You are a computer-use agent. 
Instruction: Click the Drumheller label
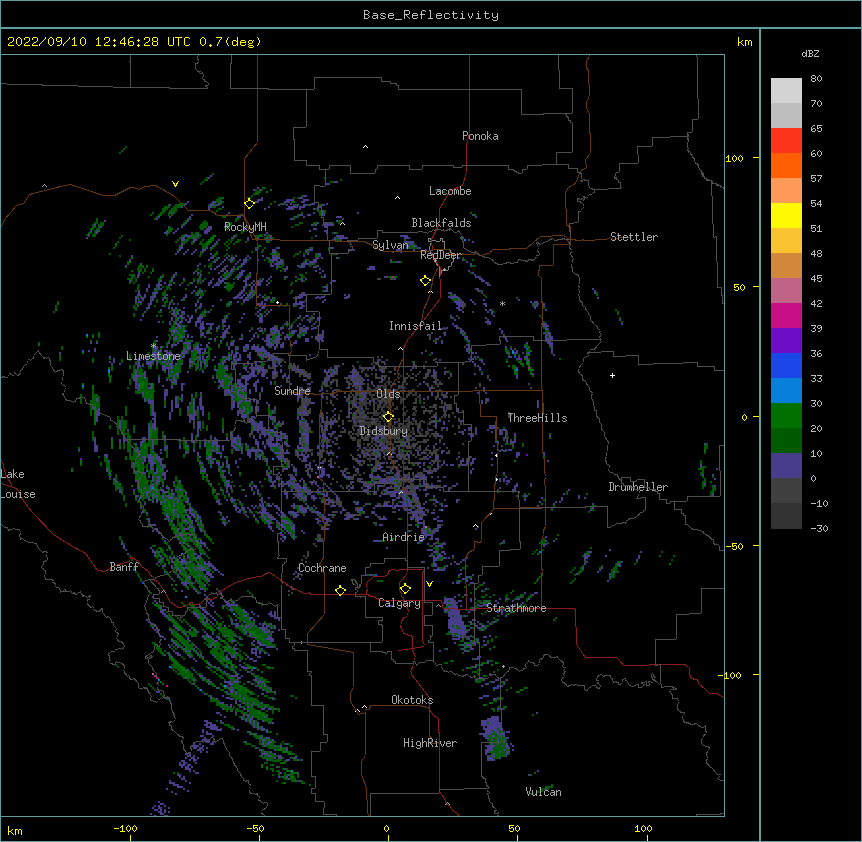click(x=638, y=487)
